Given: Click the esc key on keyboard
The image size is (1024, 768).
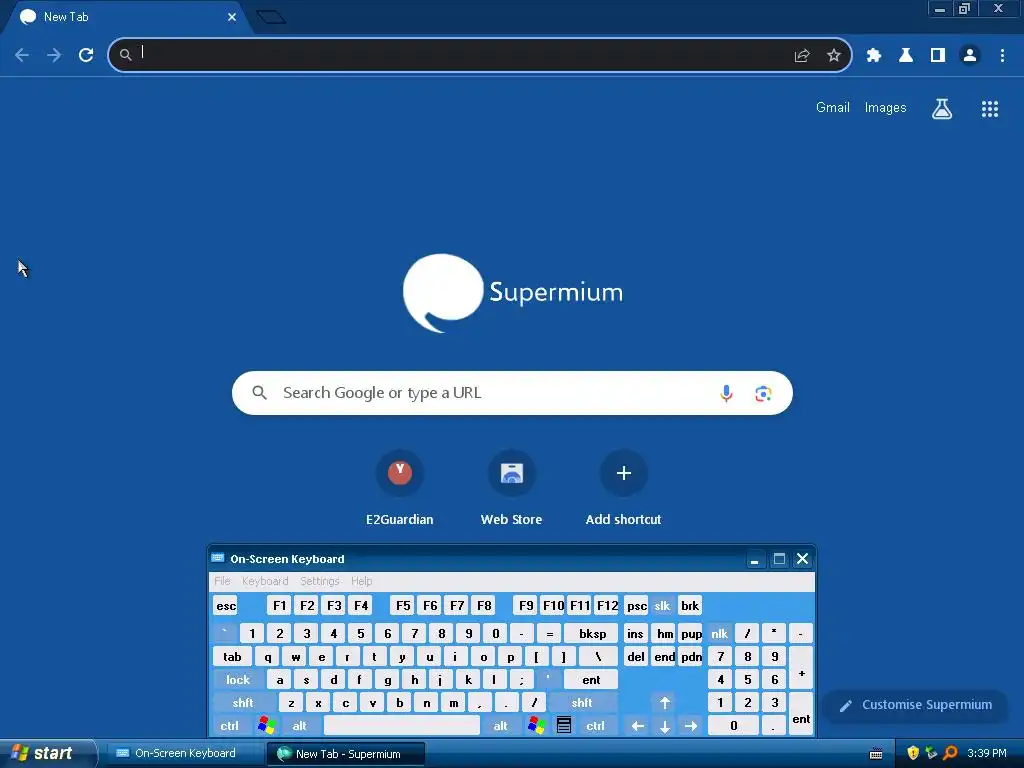Looking at the screenshot, I should click(x=226, y=605).
